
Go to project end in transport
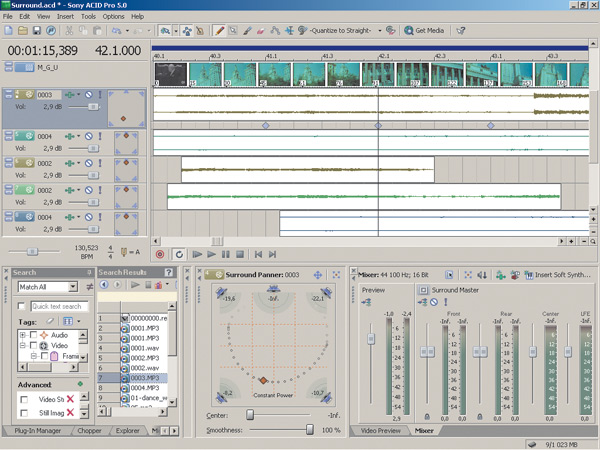(272, 254)
